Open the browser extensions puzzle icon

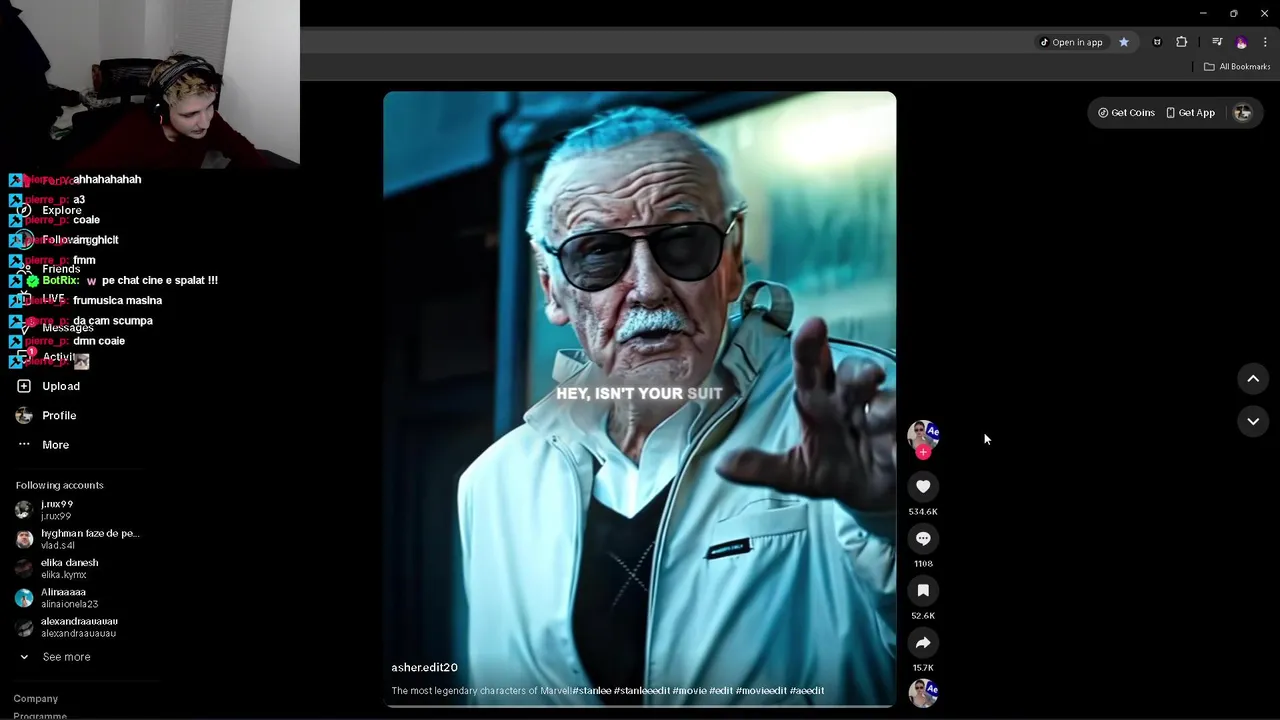coord(1182,42)
